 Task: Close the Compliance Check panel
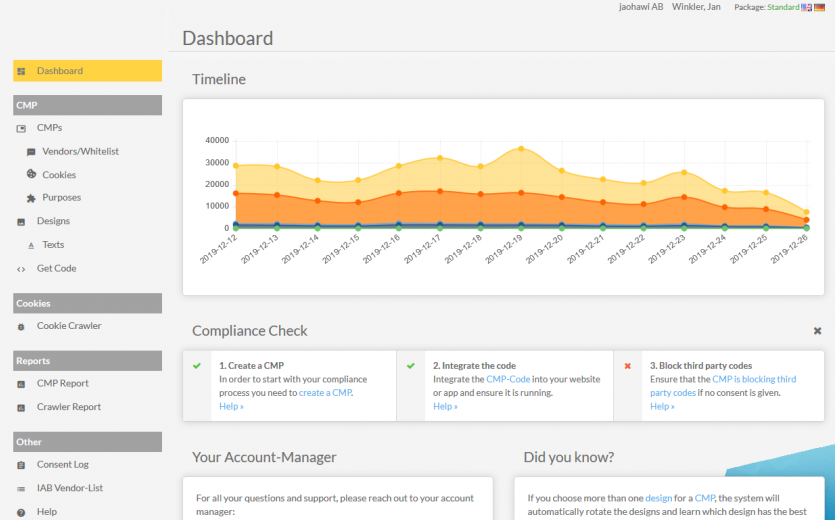click(817, 331)
